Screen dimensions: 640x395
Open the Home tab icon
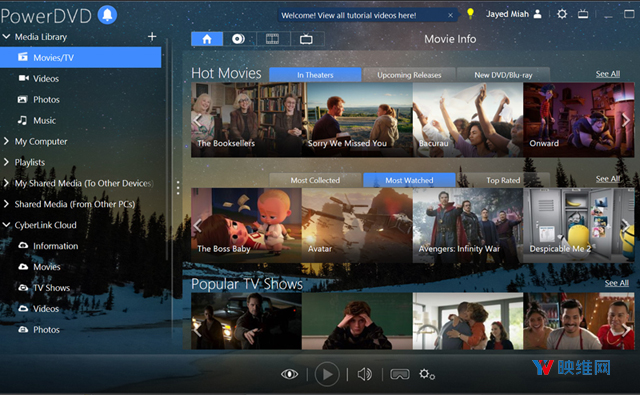point(207,39)
